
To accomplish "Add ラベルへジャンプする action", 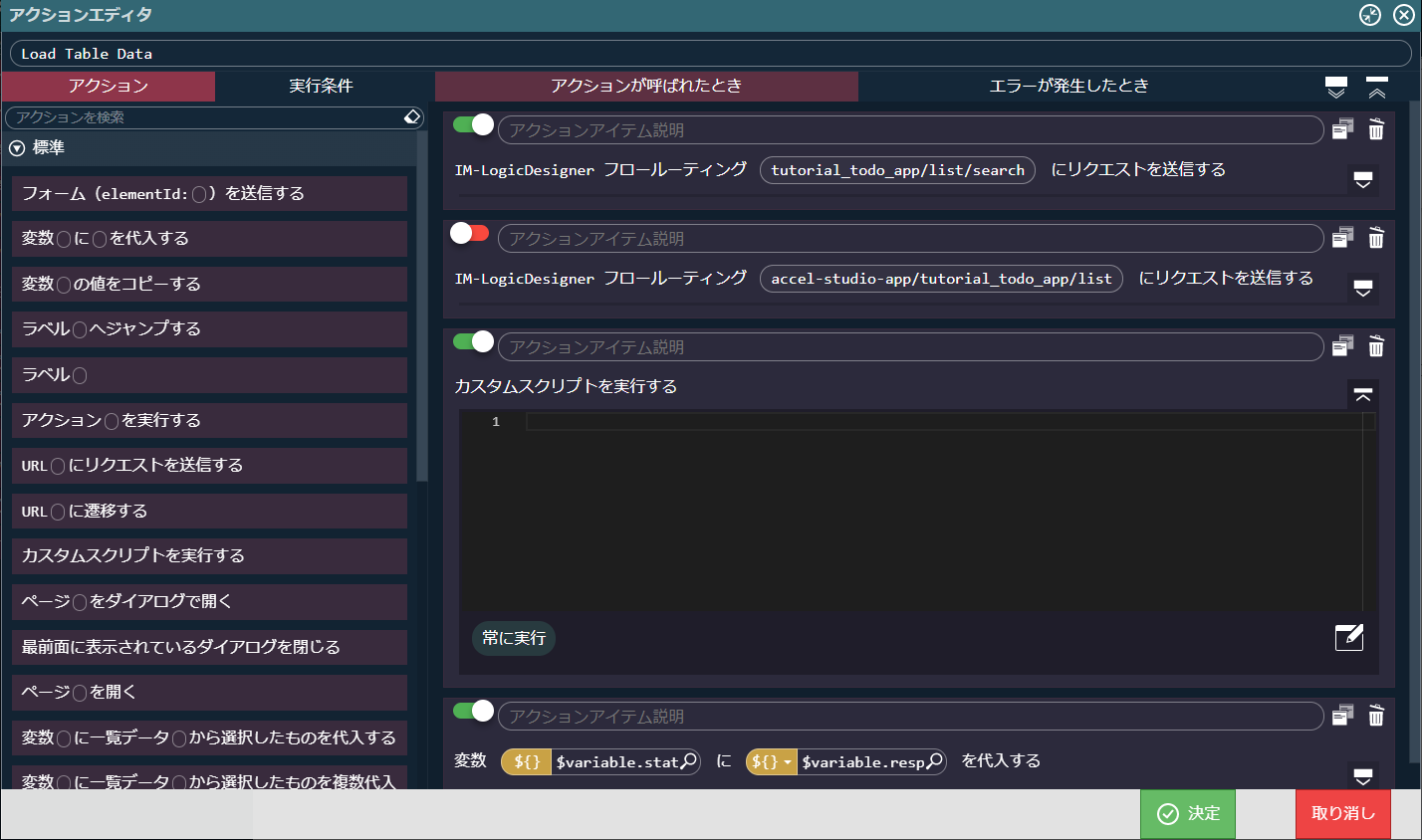I will [x=209, y=329].
